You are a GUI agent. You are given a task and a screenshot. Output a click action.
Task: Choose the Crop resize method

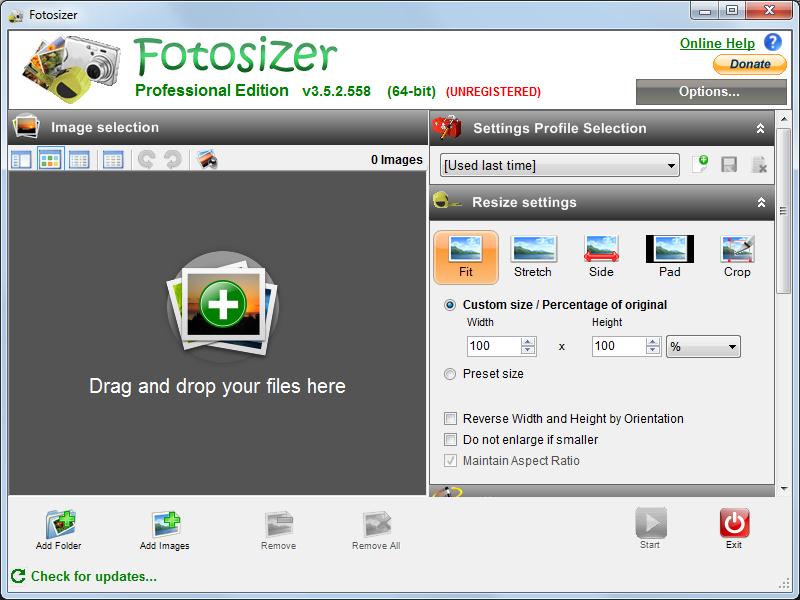point(737,257)
